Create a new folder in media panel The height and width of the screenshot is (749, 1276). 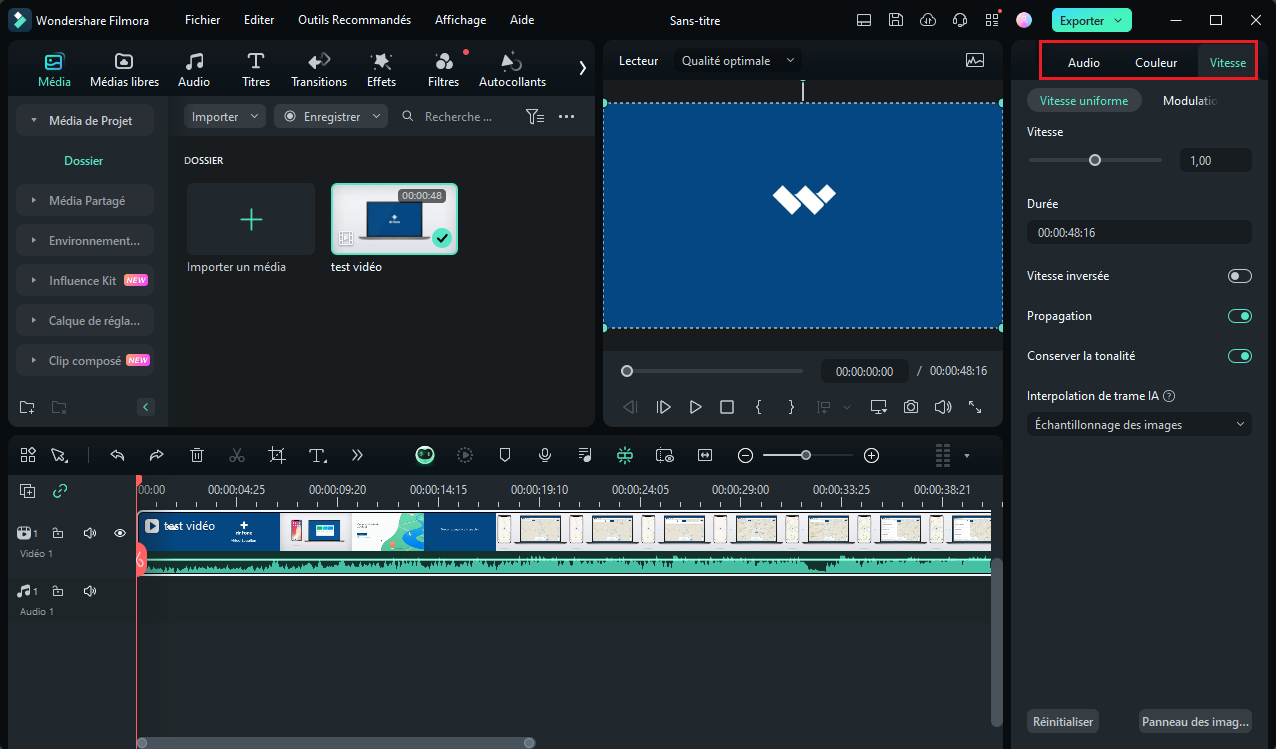pyautogui.click(x=27, y=407)
